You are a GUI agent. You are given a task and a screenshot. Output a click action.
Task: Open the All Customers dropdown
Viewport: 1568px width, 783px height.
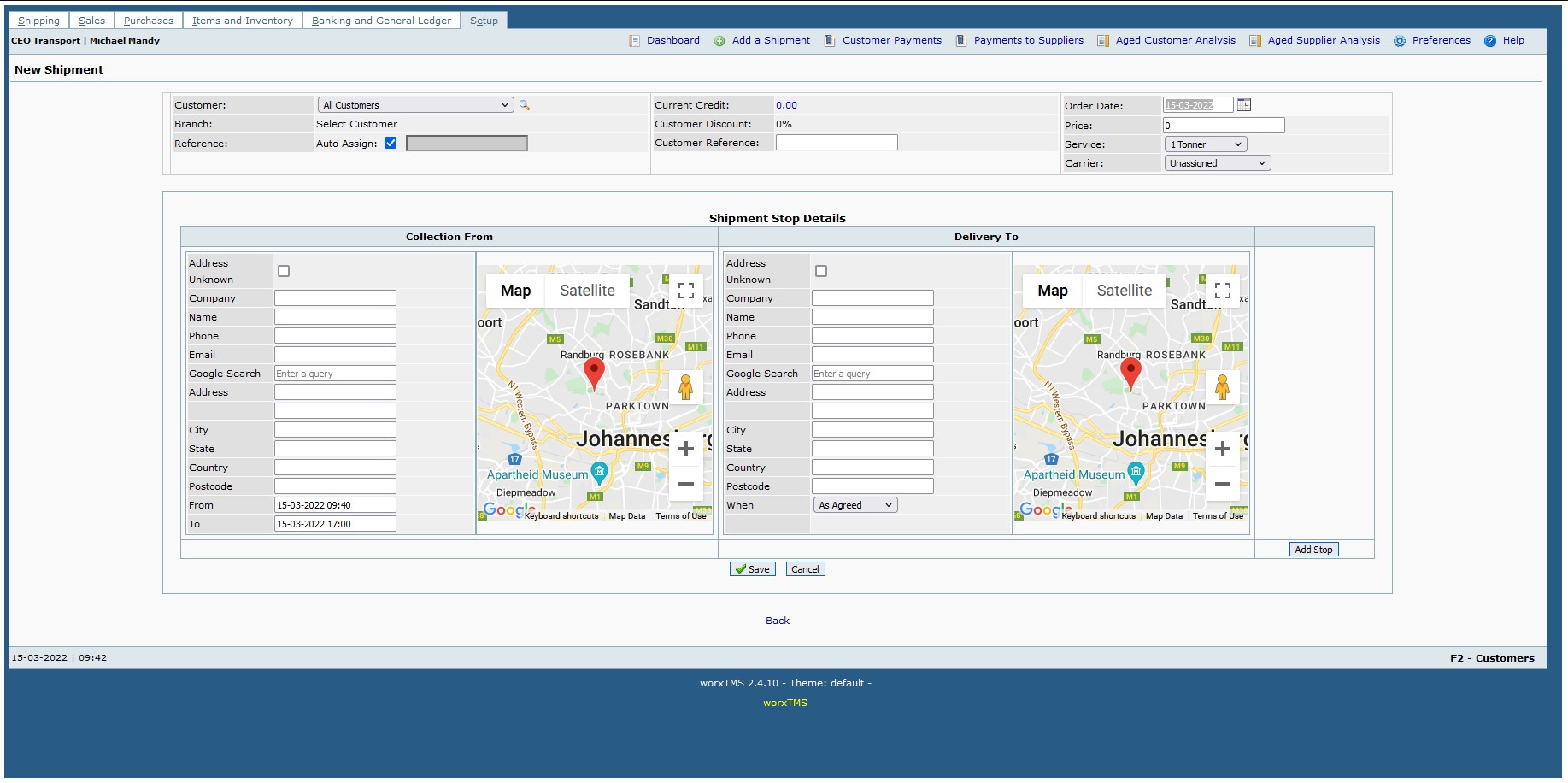414,104
